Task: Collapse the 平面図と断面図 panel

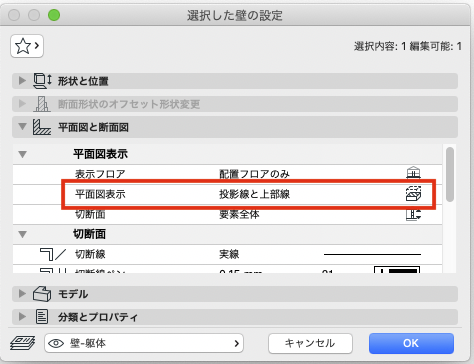Action: (x=22, y=127)
